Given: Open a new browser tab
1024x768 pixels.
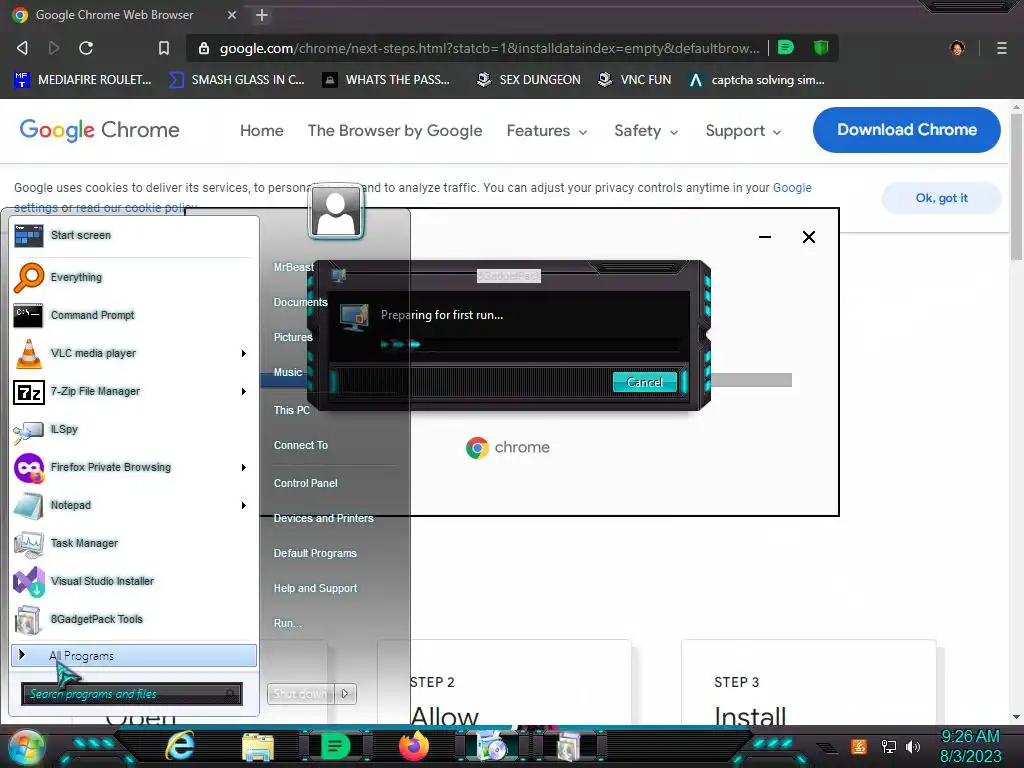Looking at the screenshot, I should point(262,15).
